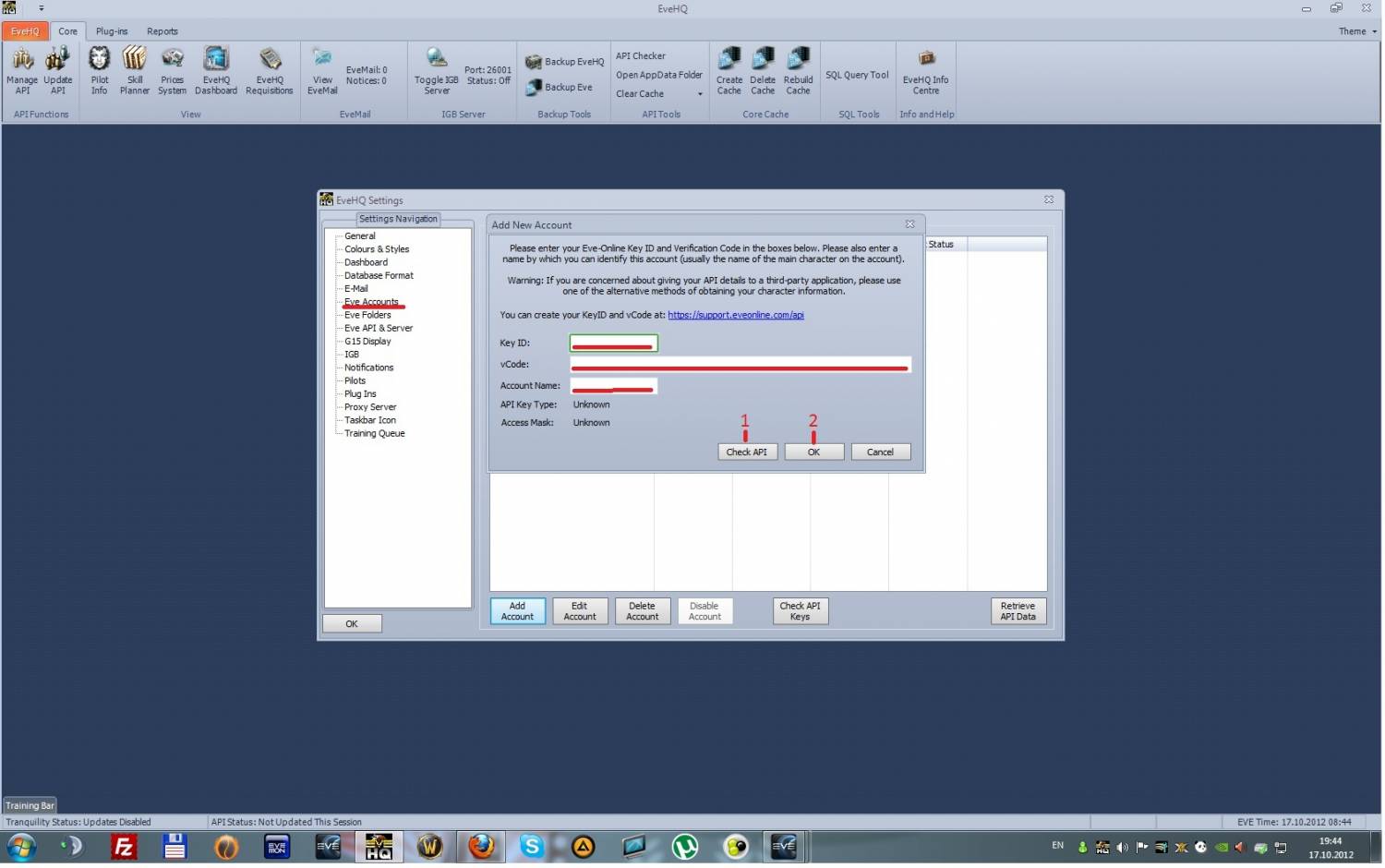Click the Status column header

click(x=945, y=244)
